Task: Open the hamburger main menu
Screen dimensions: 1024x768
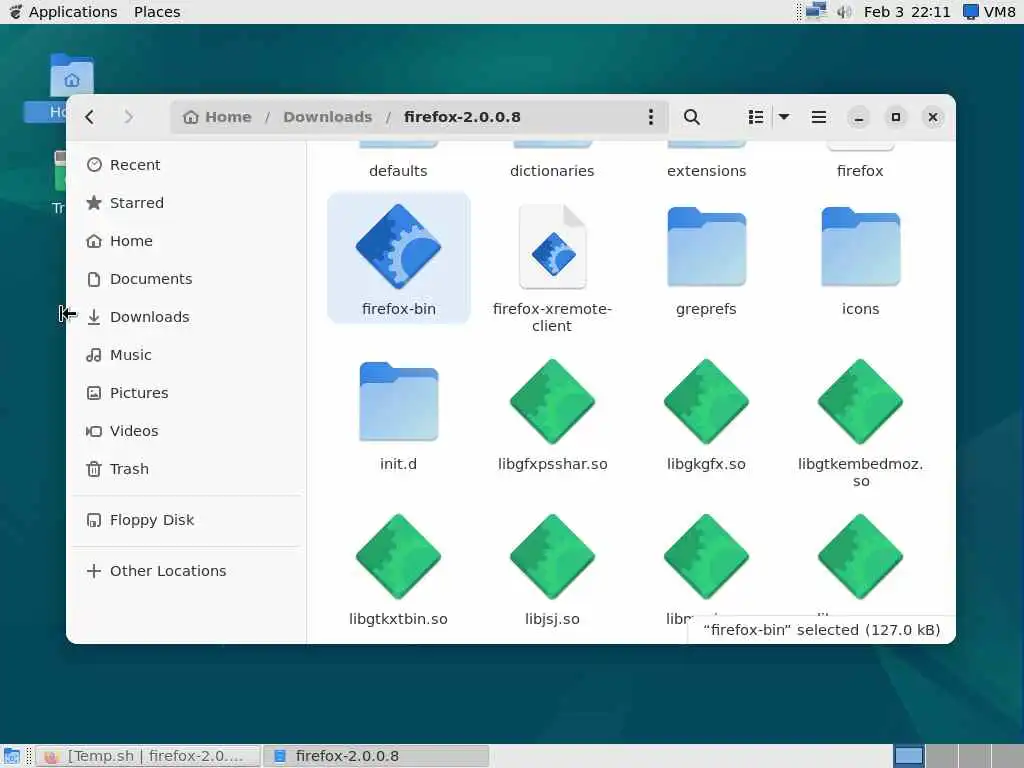Action: coord(818,117)
